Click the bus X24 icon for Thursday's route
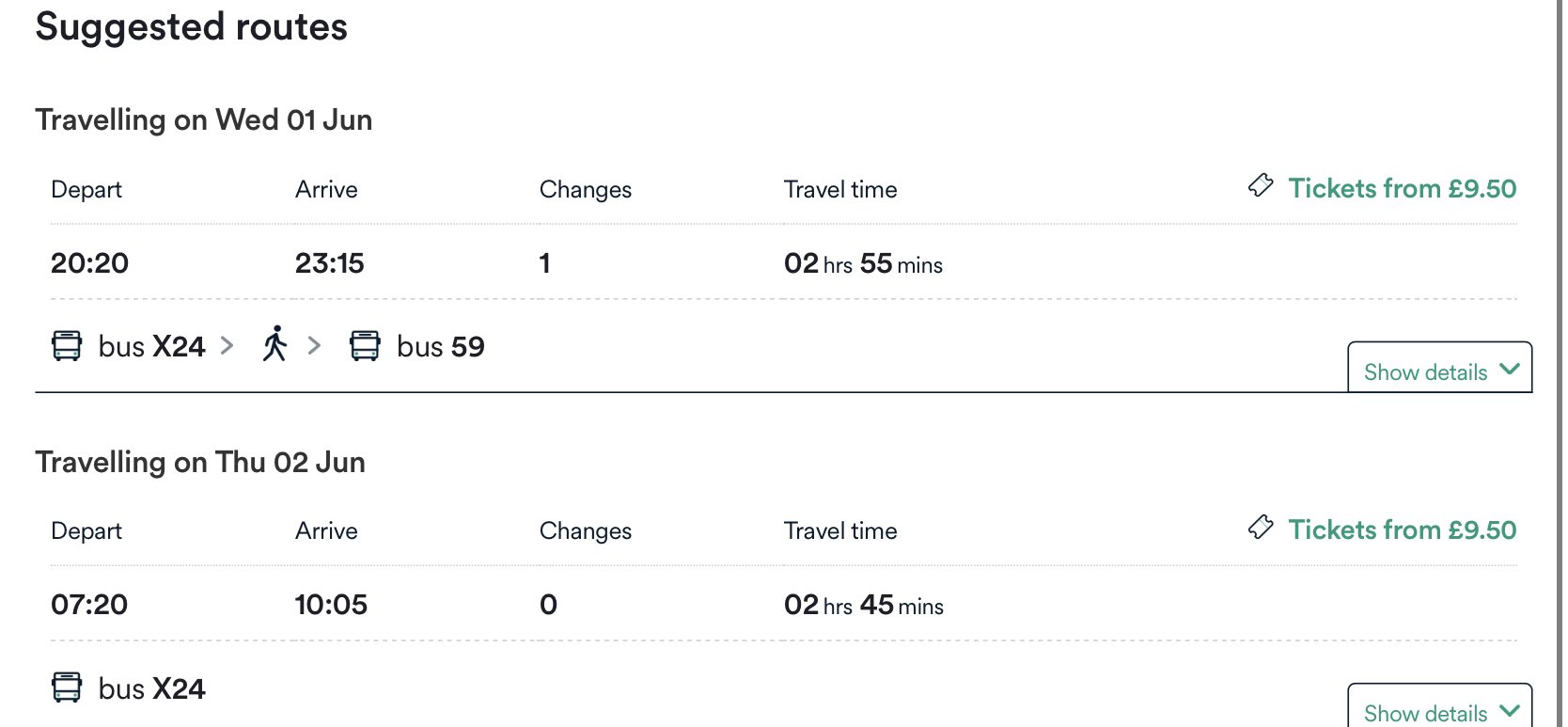Screen dimensions: 1568x727 pyautogui.click(x=67, y=687)
